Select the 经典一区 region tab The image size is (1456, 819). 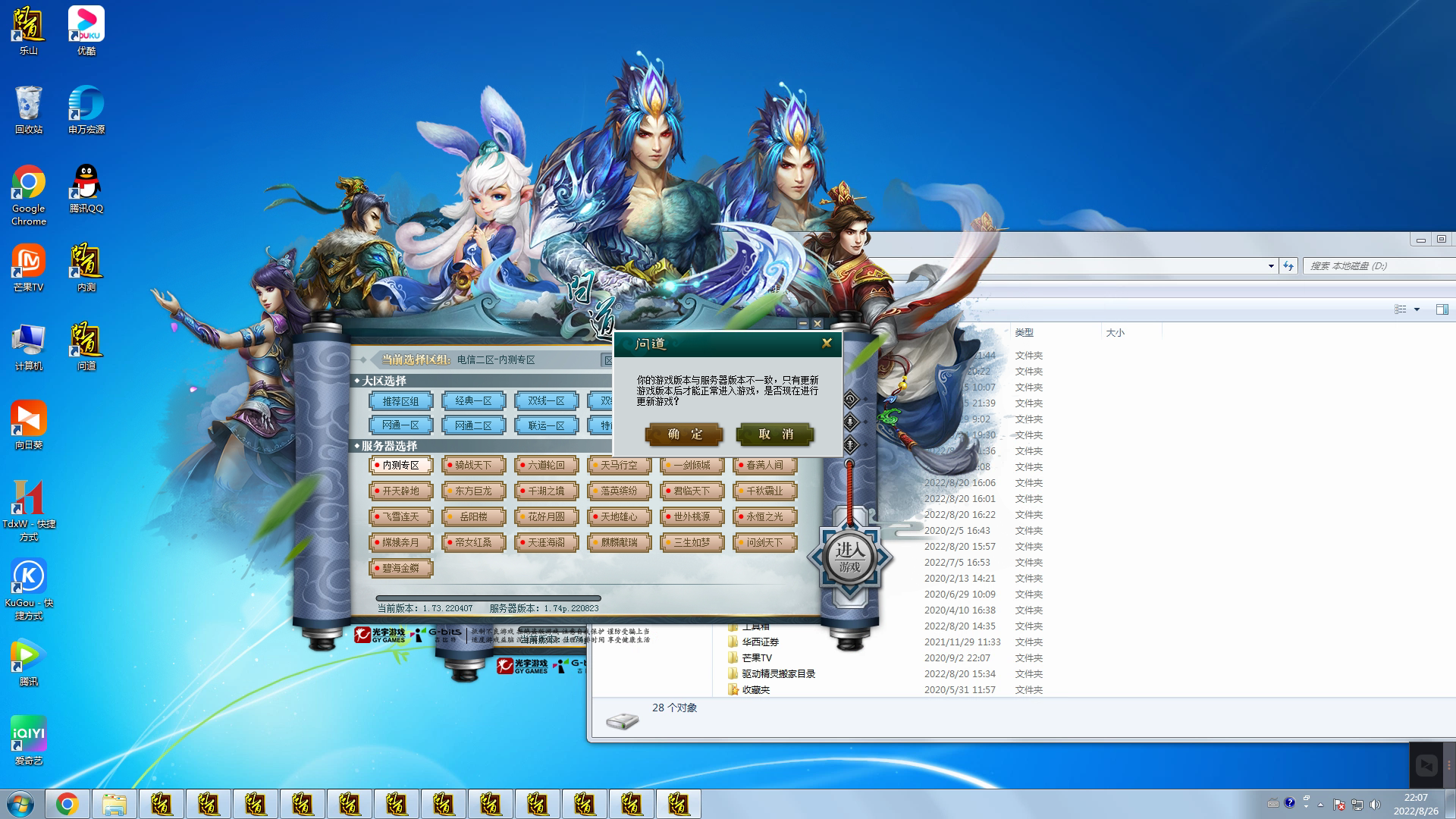(473, 400)
